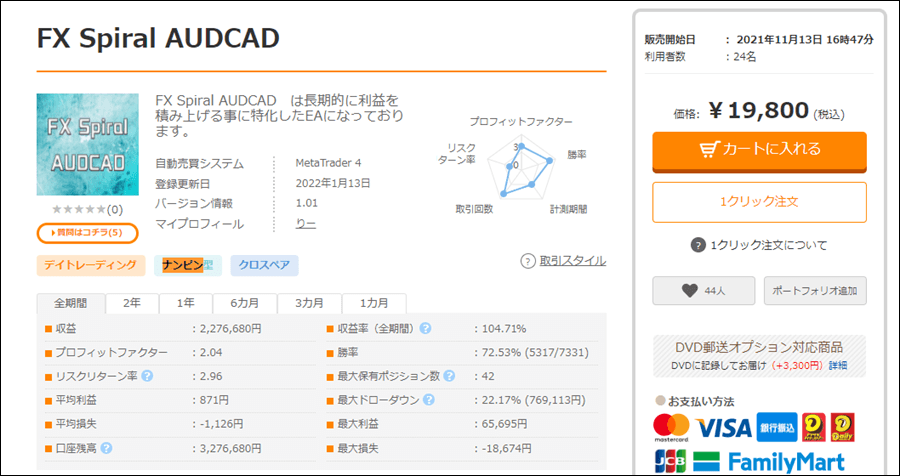
Task: Click the ナンピン型 tag
Action: (188, 265)
